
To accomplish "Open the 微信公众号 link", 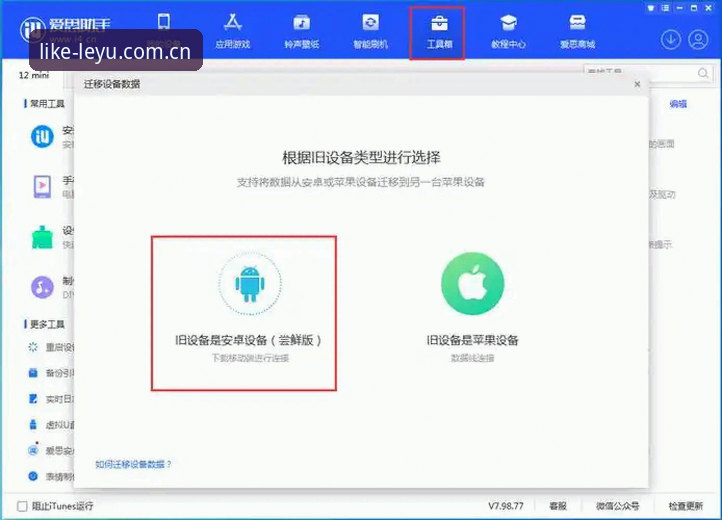I will pos(617,506).
